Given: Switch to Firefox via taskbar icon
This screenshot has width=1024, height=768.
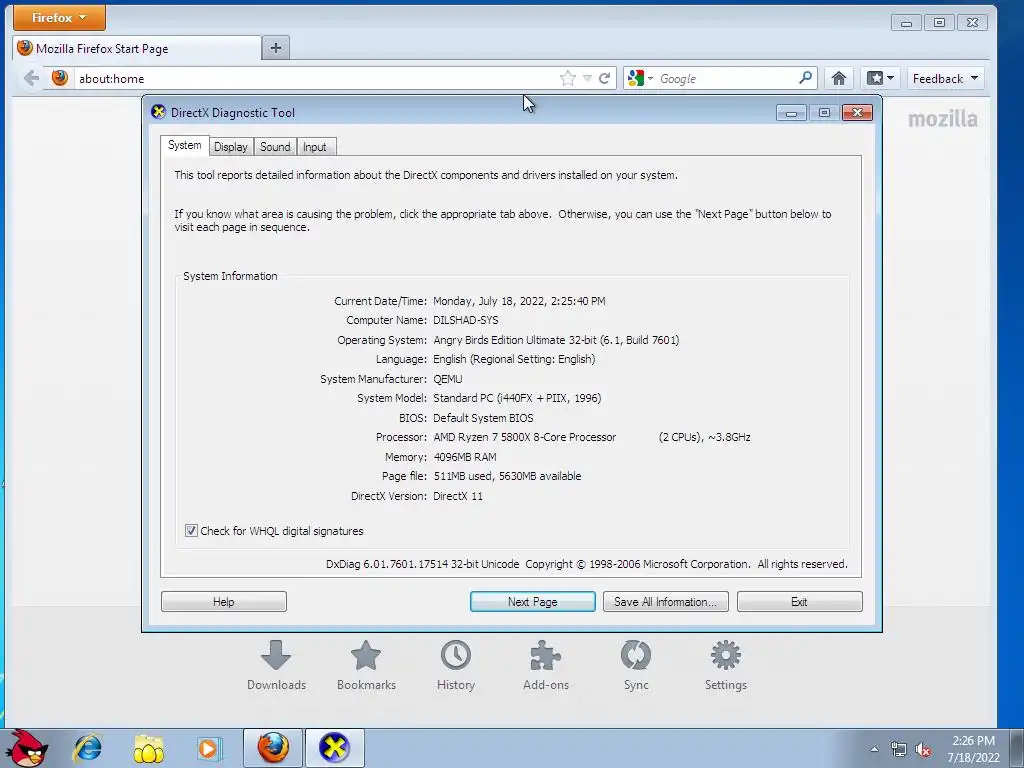Looking at the screenshot, I should 273,748.
